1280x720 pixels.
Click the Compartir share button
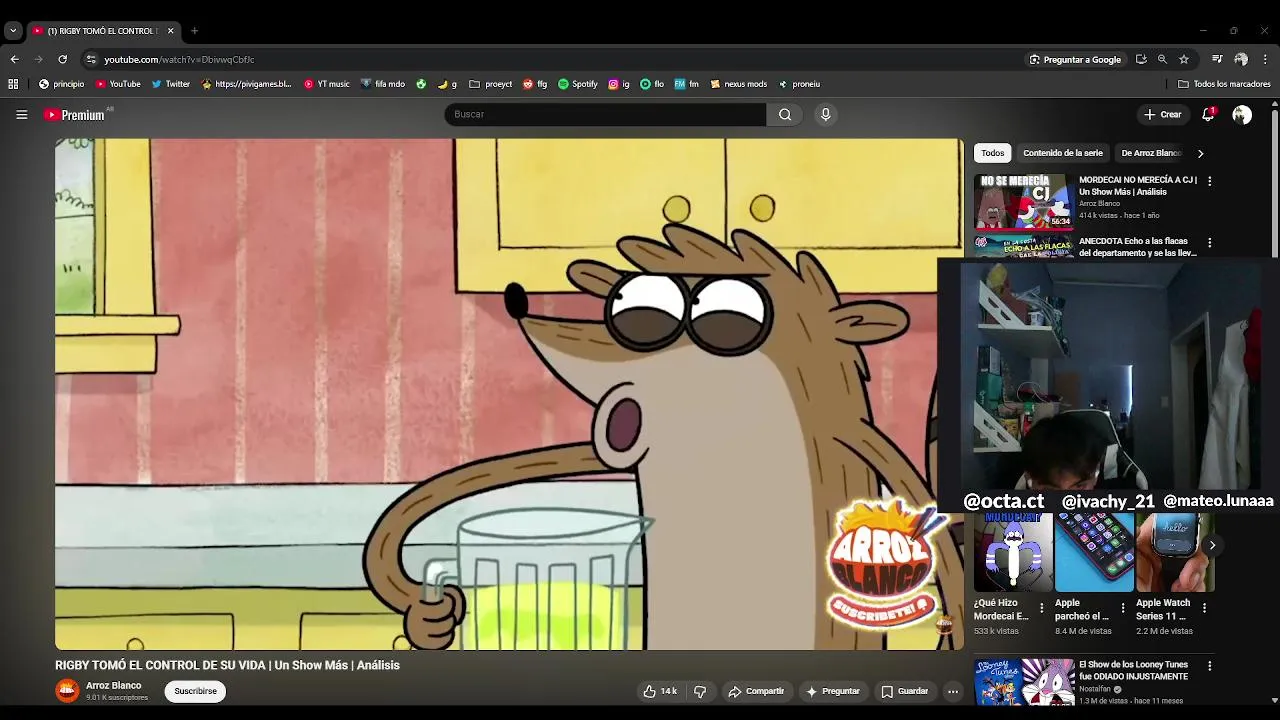[x=756, y=691]
